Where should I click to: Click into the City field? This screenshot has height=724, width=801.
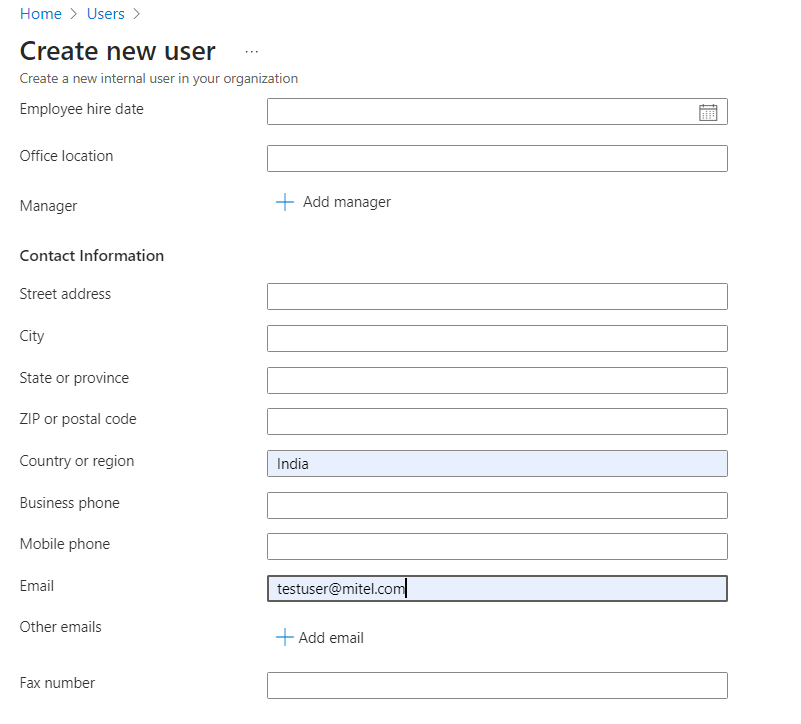click(x=497, y=339)
